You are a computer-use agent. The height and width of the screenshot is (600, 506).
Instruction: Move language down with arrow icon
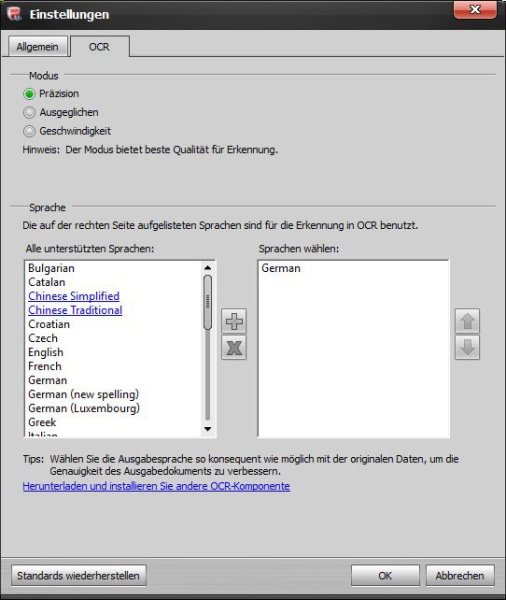click(467, 347)
